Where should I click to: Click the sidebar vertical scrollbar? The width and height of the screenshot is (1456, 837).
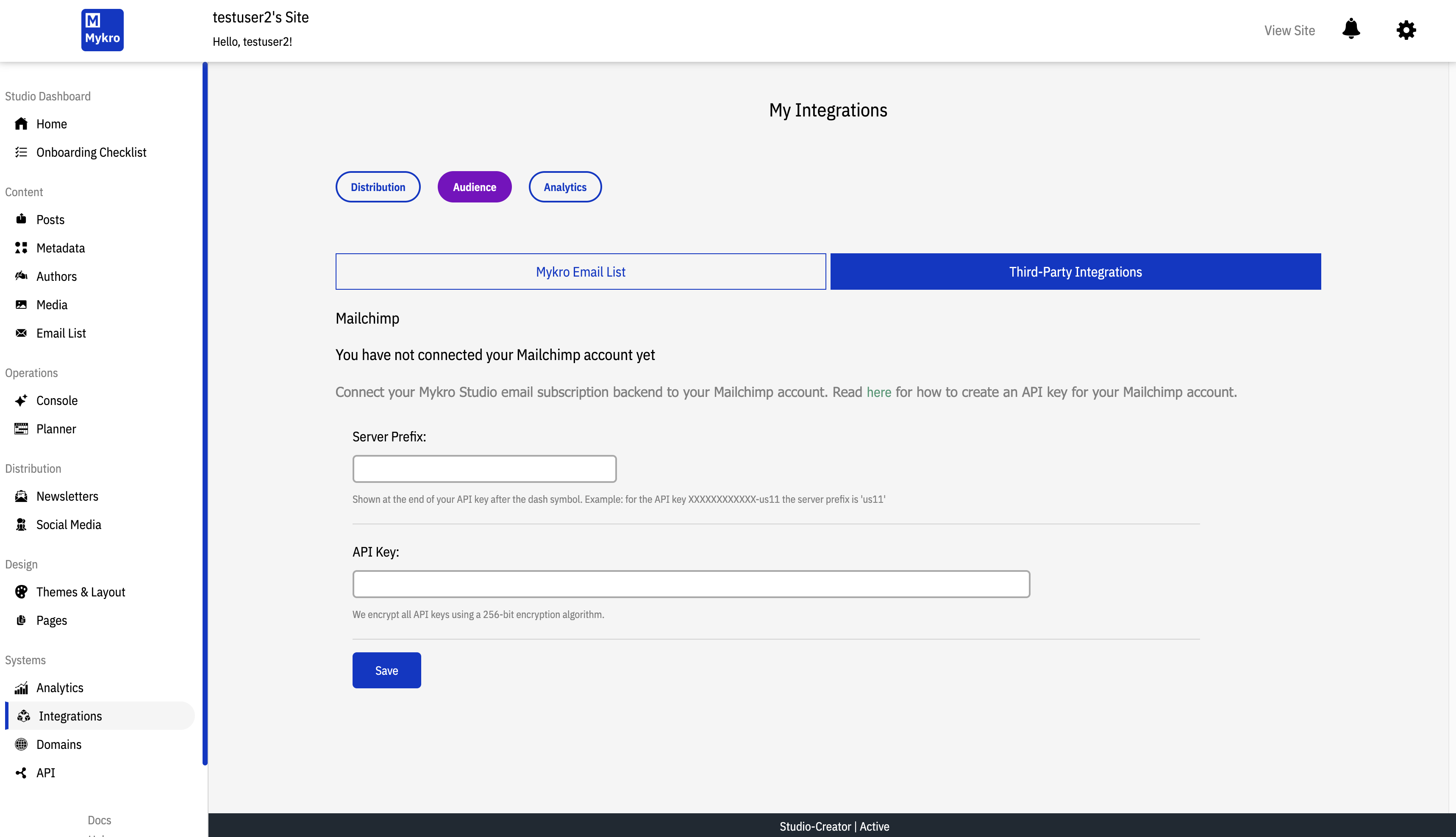click(205, 414)
